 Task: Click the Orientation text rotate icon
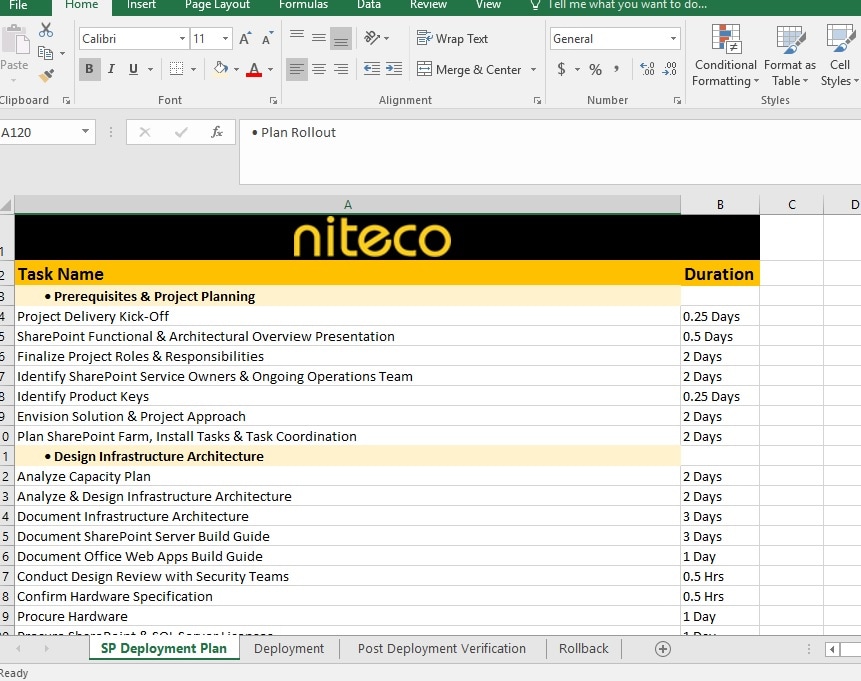372,38
